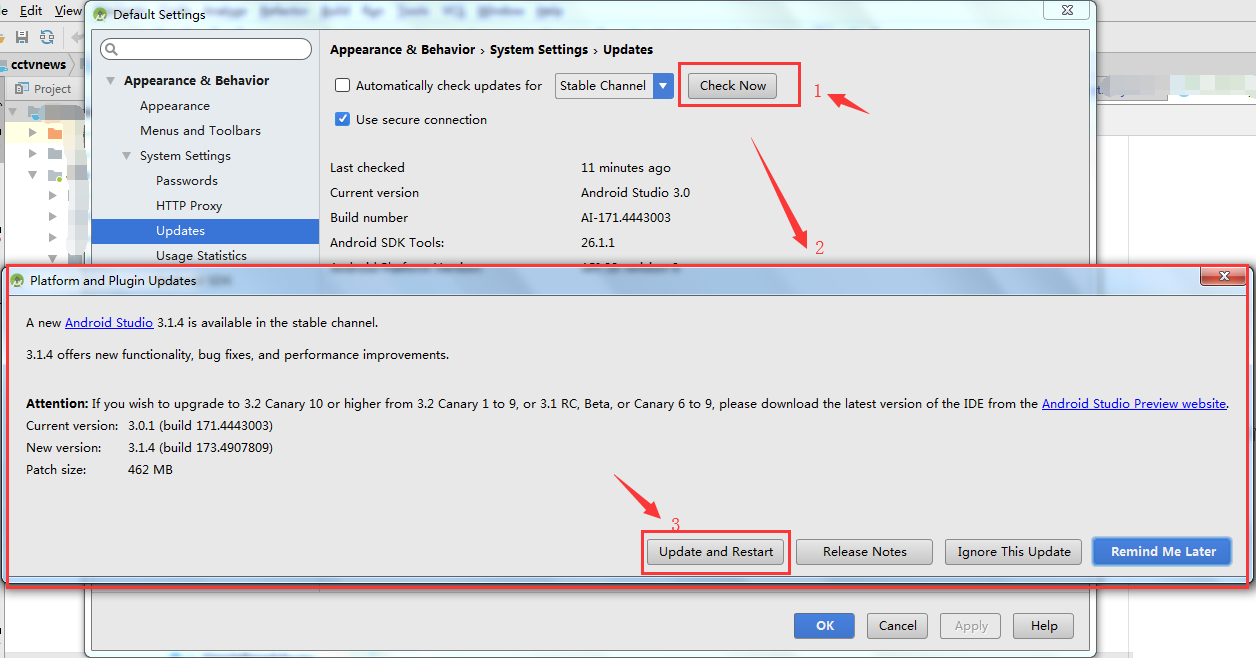Image resolution: width=1256 pixels, height=658 pixels.
Task: Select Appearance in settings tree
Action: 175,106
